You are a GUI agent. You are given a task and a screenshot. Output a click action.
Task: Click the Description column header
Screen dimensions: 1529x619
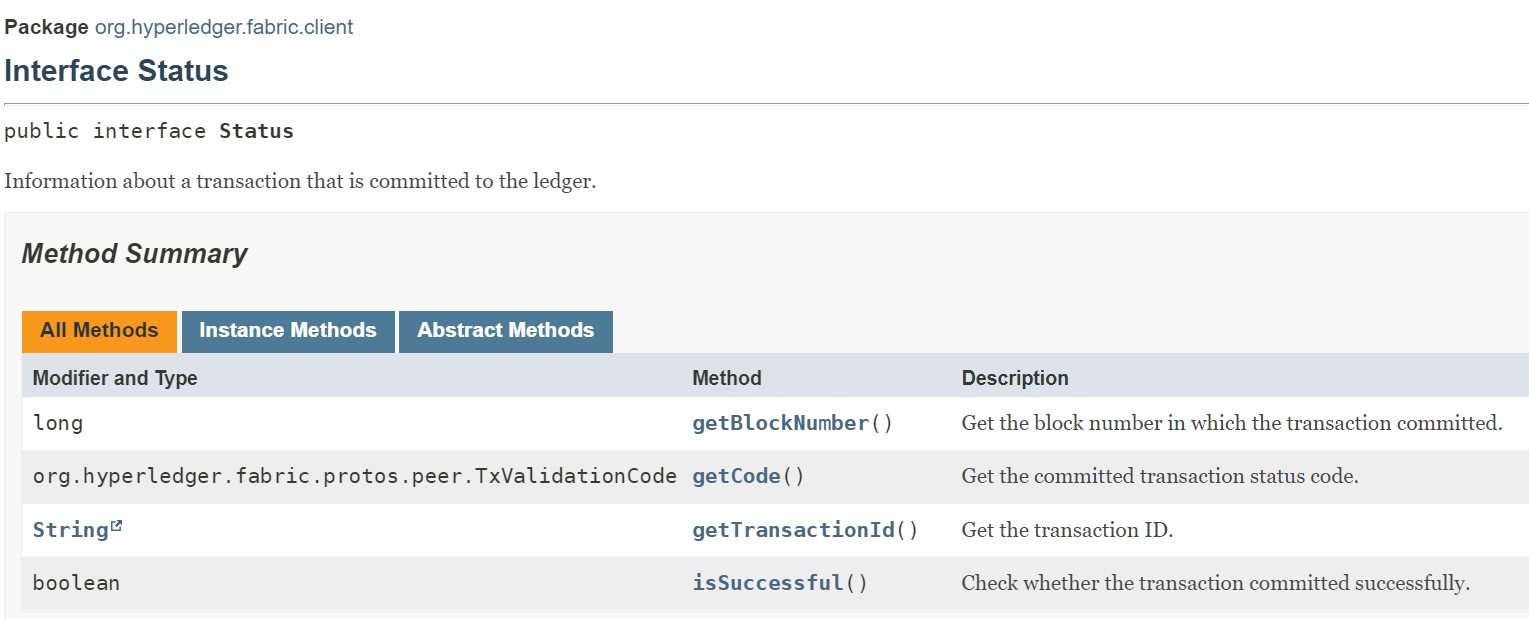pyautogui.click(x=1015, y=378)
